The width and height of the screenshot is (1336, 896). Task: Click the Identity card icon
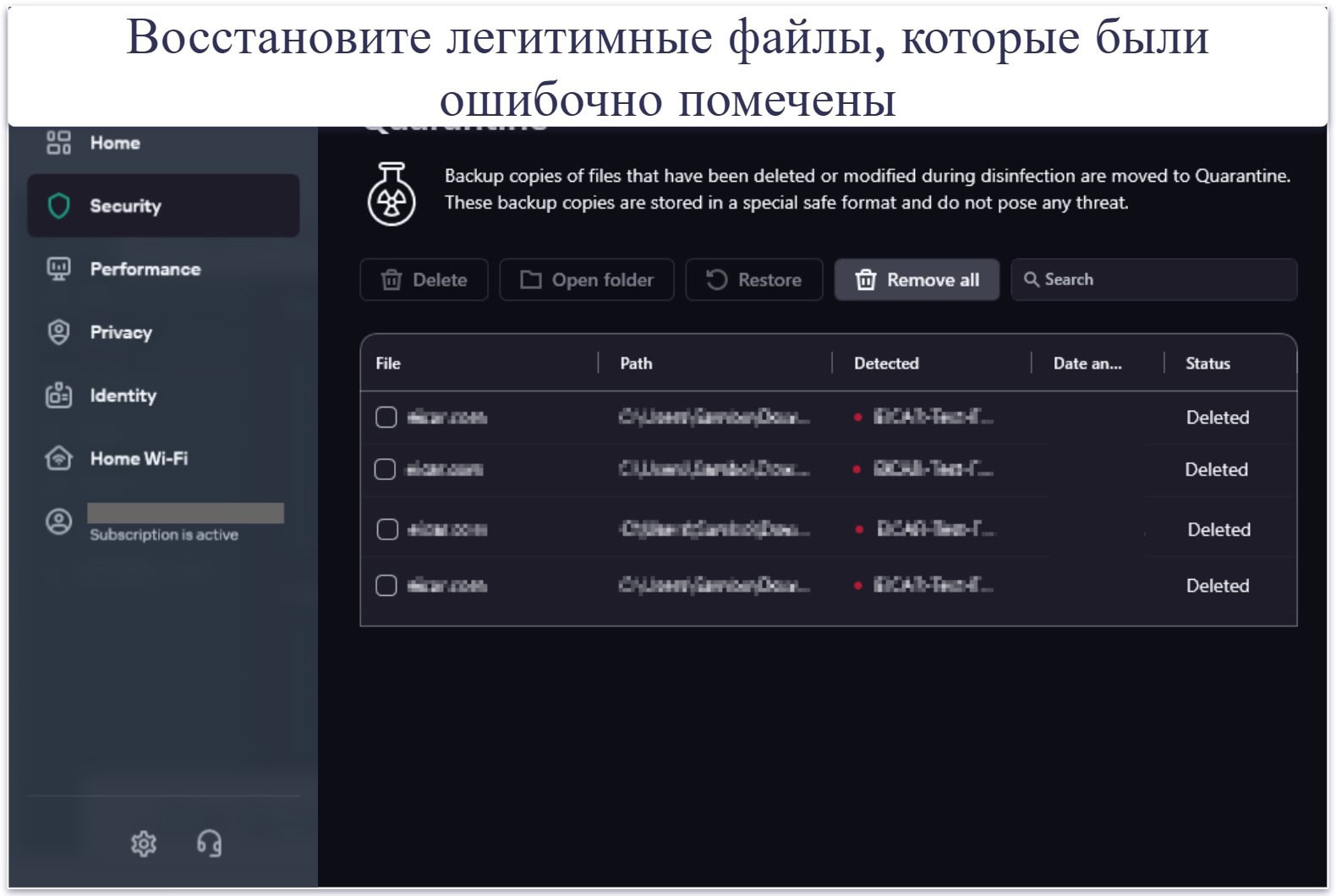58,395
